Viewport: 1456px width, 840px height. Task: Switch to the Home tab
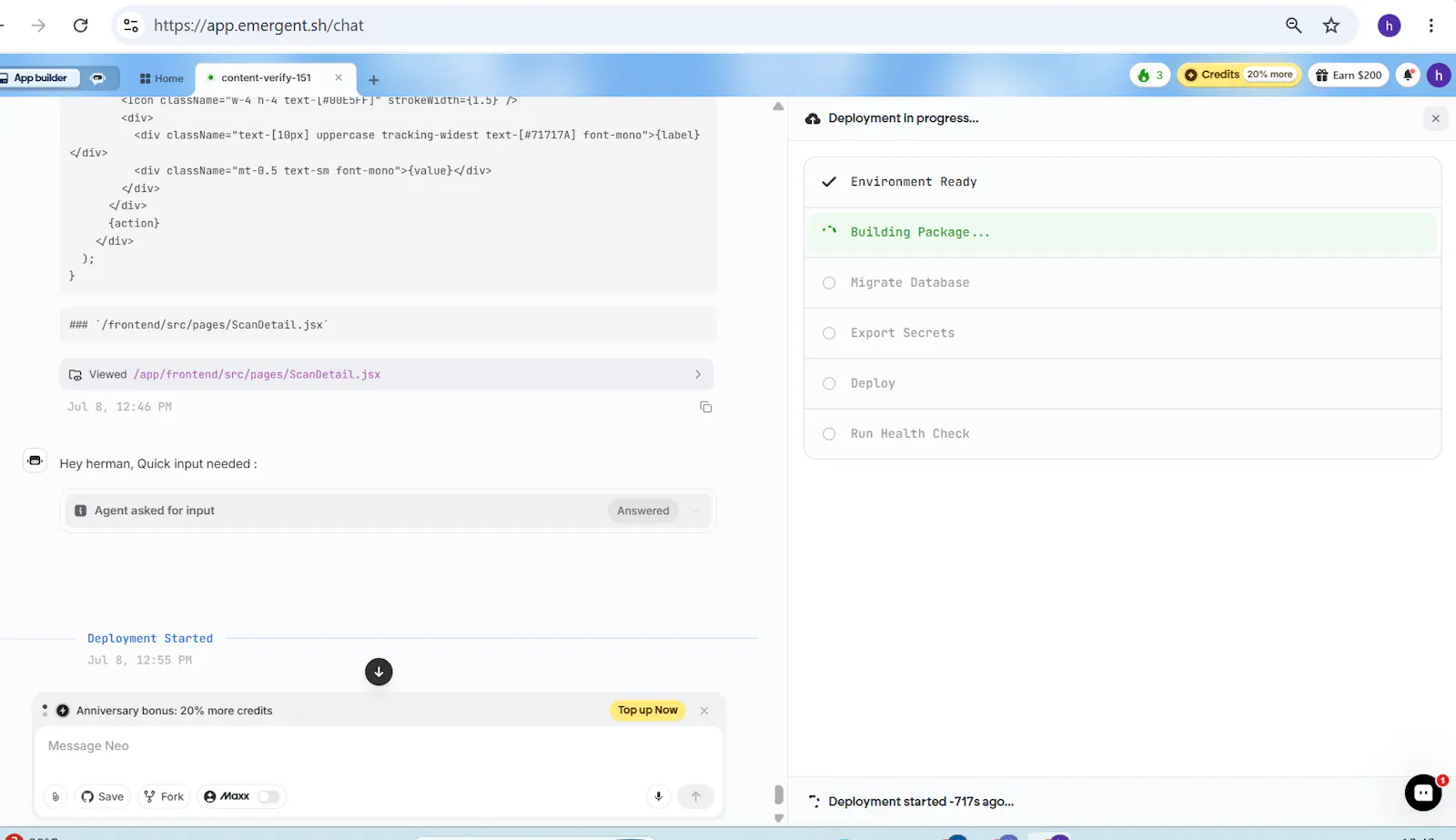pyautogui.click(x=162, y=78)
